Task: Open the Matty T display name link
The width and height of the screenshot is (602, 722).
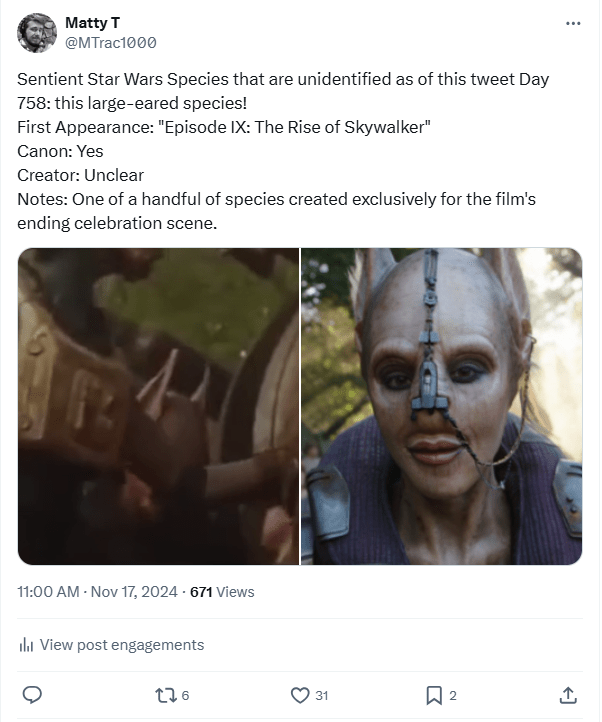Action: (90, 23)
